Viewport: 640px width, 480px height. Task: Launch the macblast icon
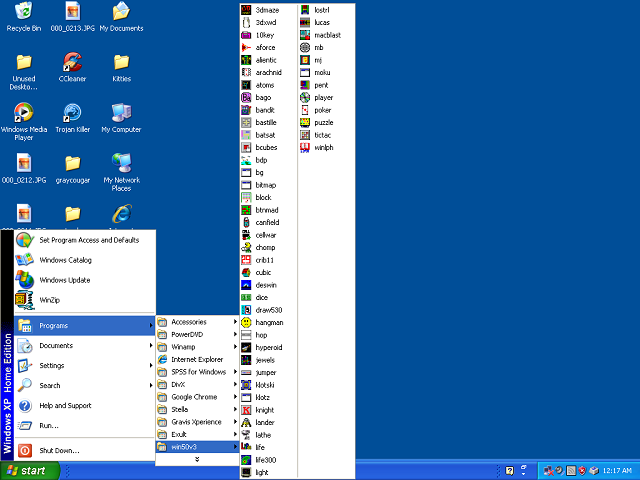point(305,35)
